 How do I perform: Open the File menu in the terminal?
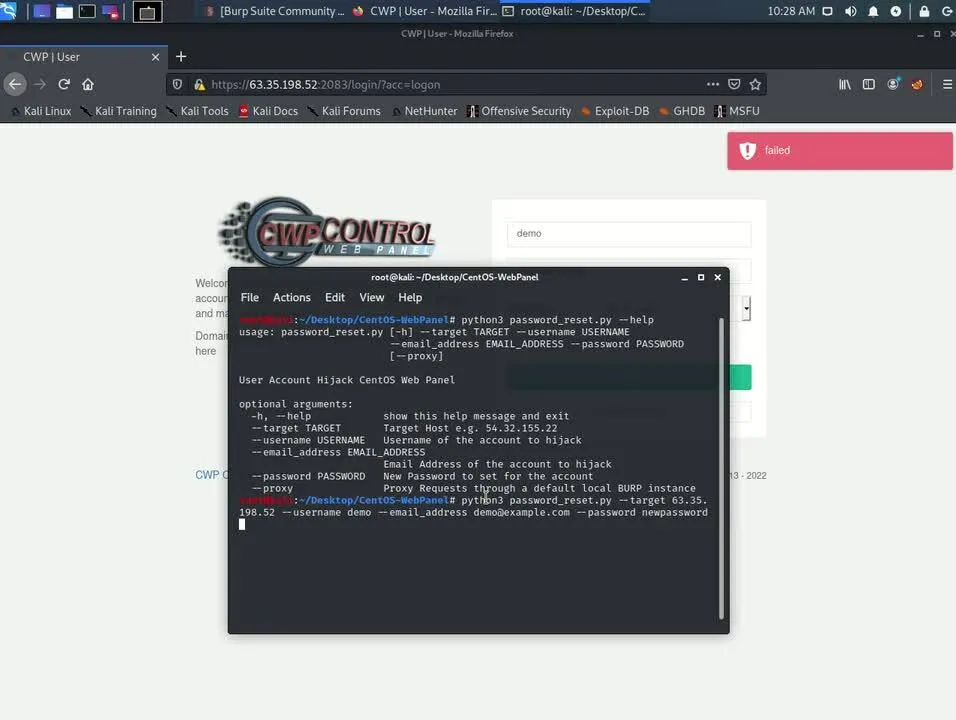(249, 298)
